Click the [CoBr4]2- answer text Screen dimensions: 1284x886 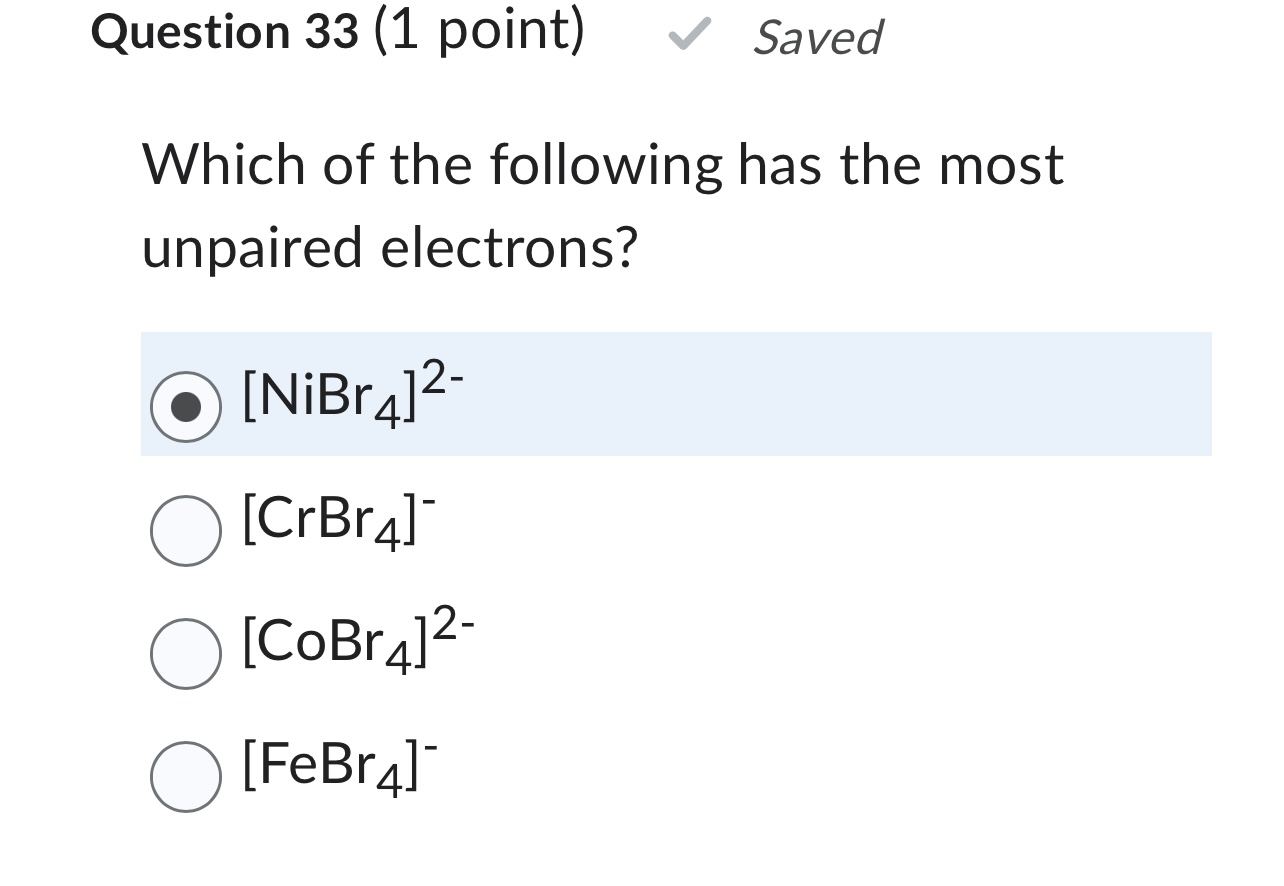(355, 642)
